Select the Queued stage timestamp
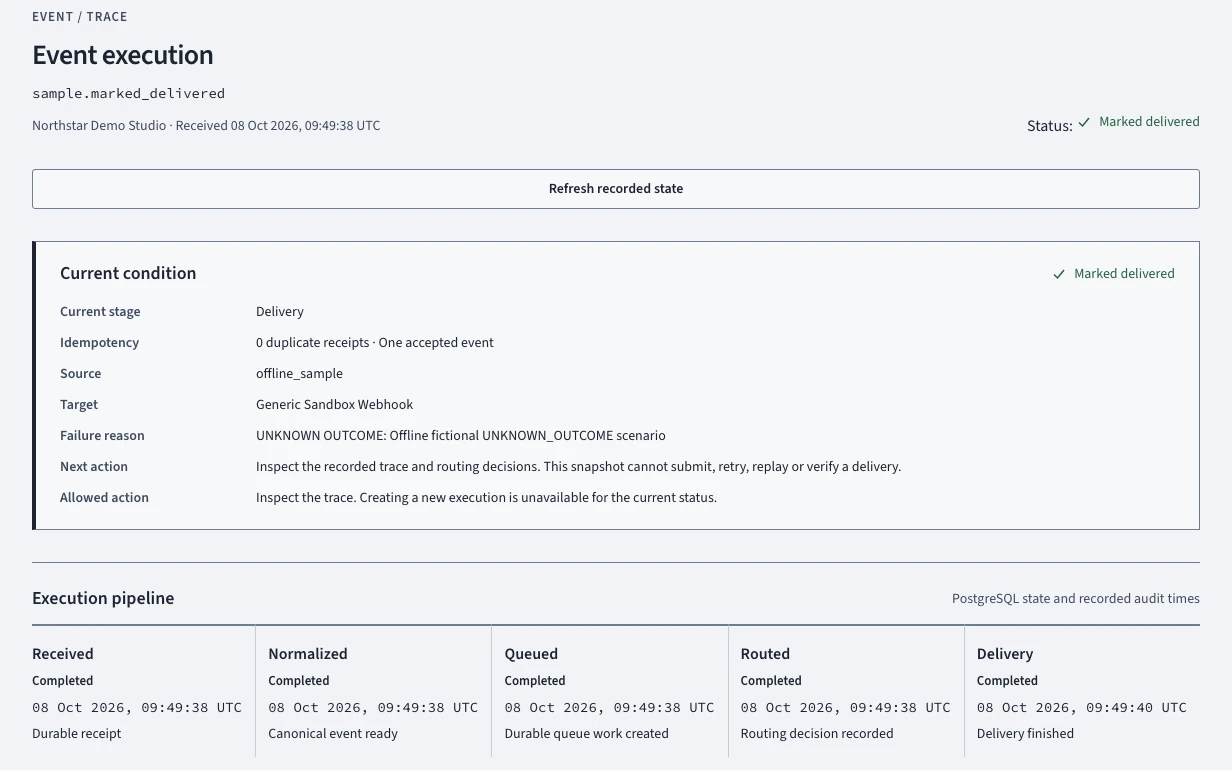The width and height of the screenshot is (1232, 770). click(609, 707)
